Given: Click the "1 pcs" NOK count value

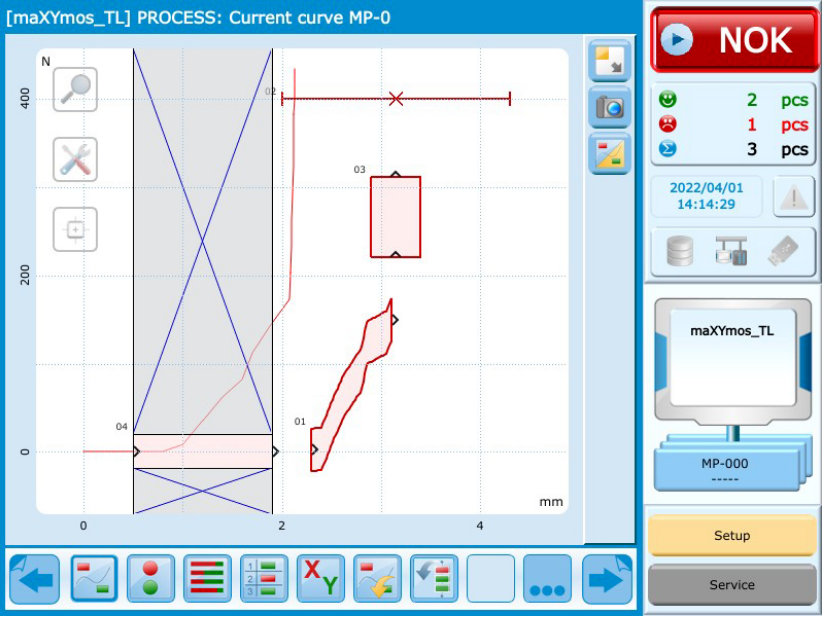Looking at the screenshot, I should (x=778, y=125).
